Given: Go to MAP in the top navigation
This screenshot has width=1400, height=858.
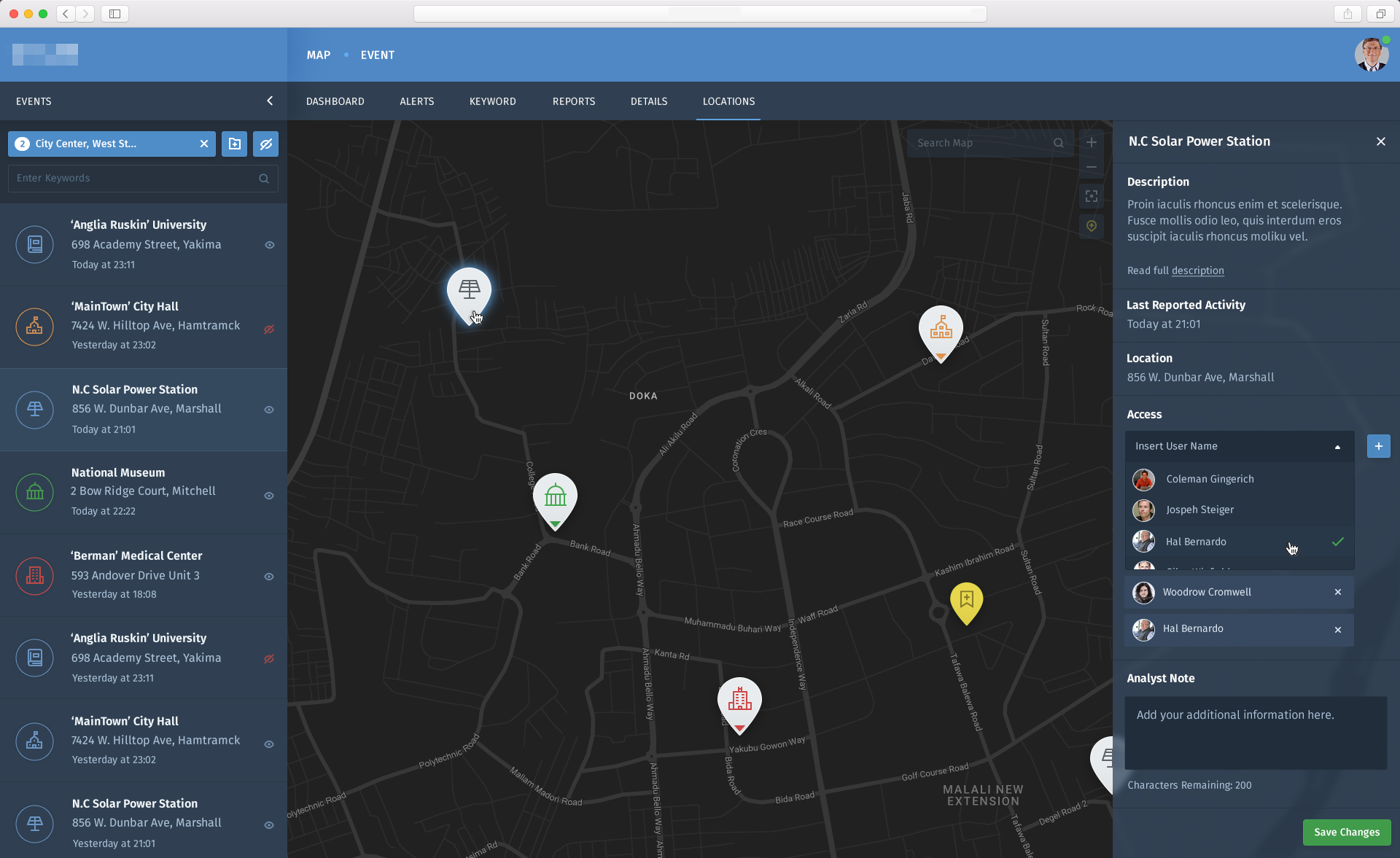Looking at the screenshot, I should 318,55.
